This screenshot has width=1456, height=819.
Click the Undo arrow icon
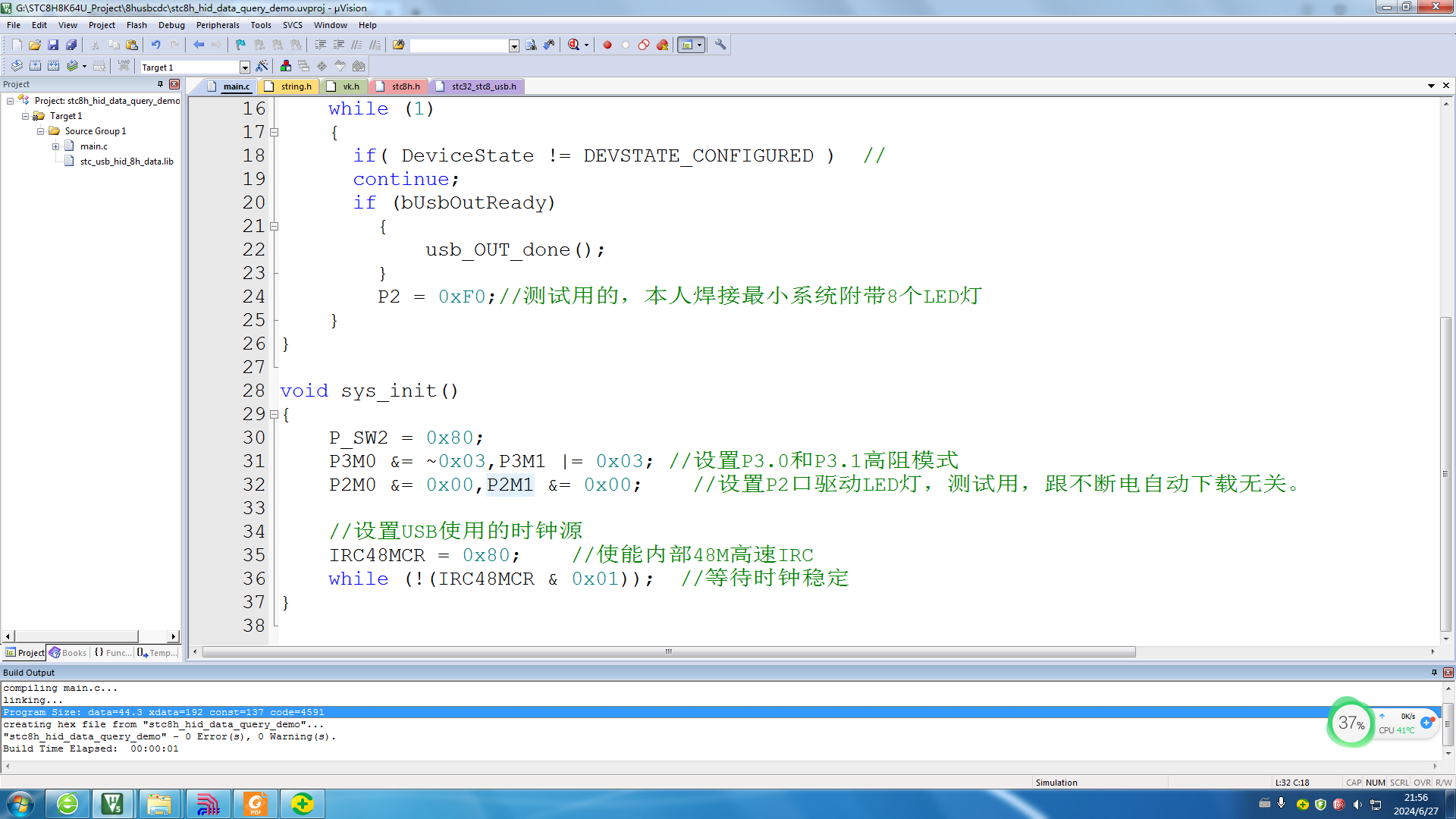point(155,45)
